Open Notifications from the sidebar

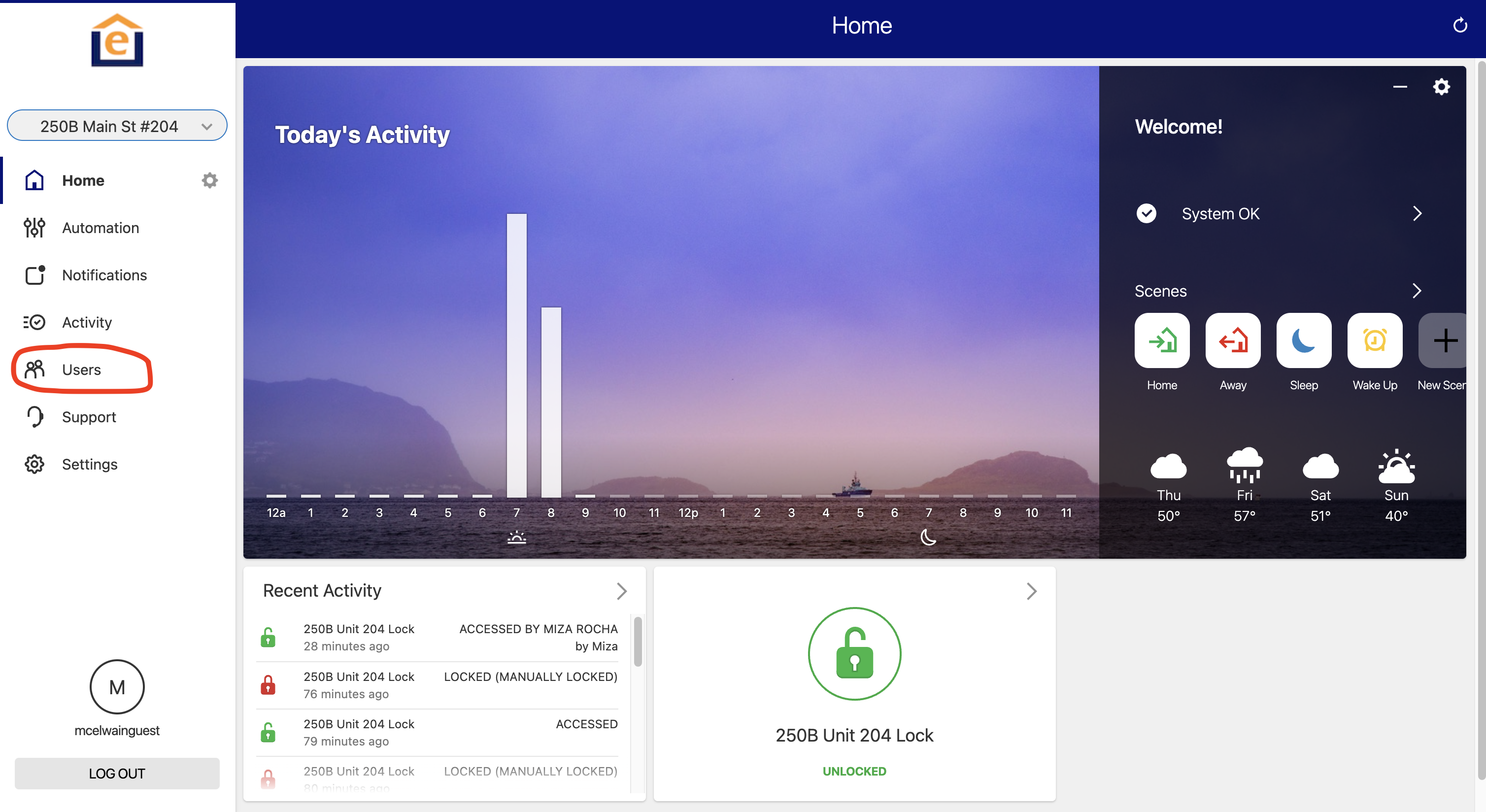pyautogui.click(x=104, y=275)
